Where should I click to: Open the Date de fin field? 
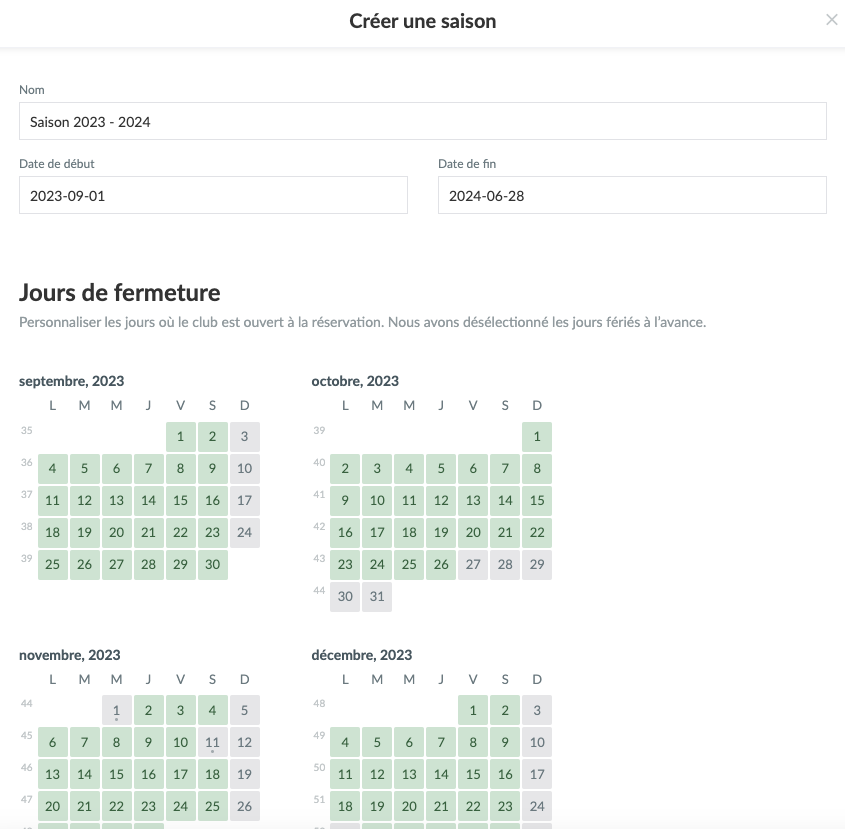pyautogui.click(x=632, y=195)
